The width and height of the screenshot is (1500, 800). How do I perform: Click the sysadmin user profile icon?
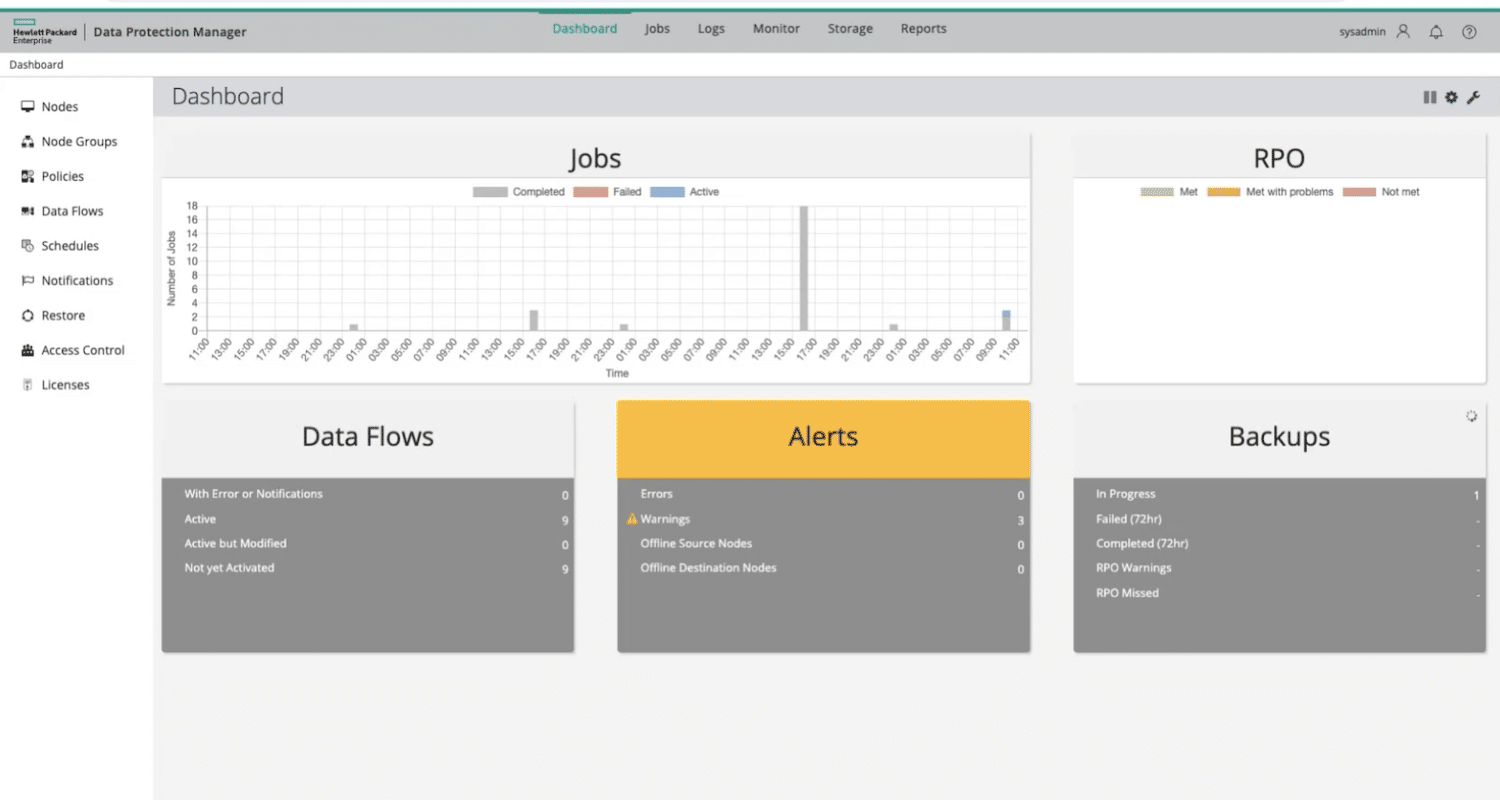pos(1403,31)
